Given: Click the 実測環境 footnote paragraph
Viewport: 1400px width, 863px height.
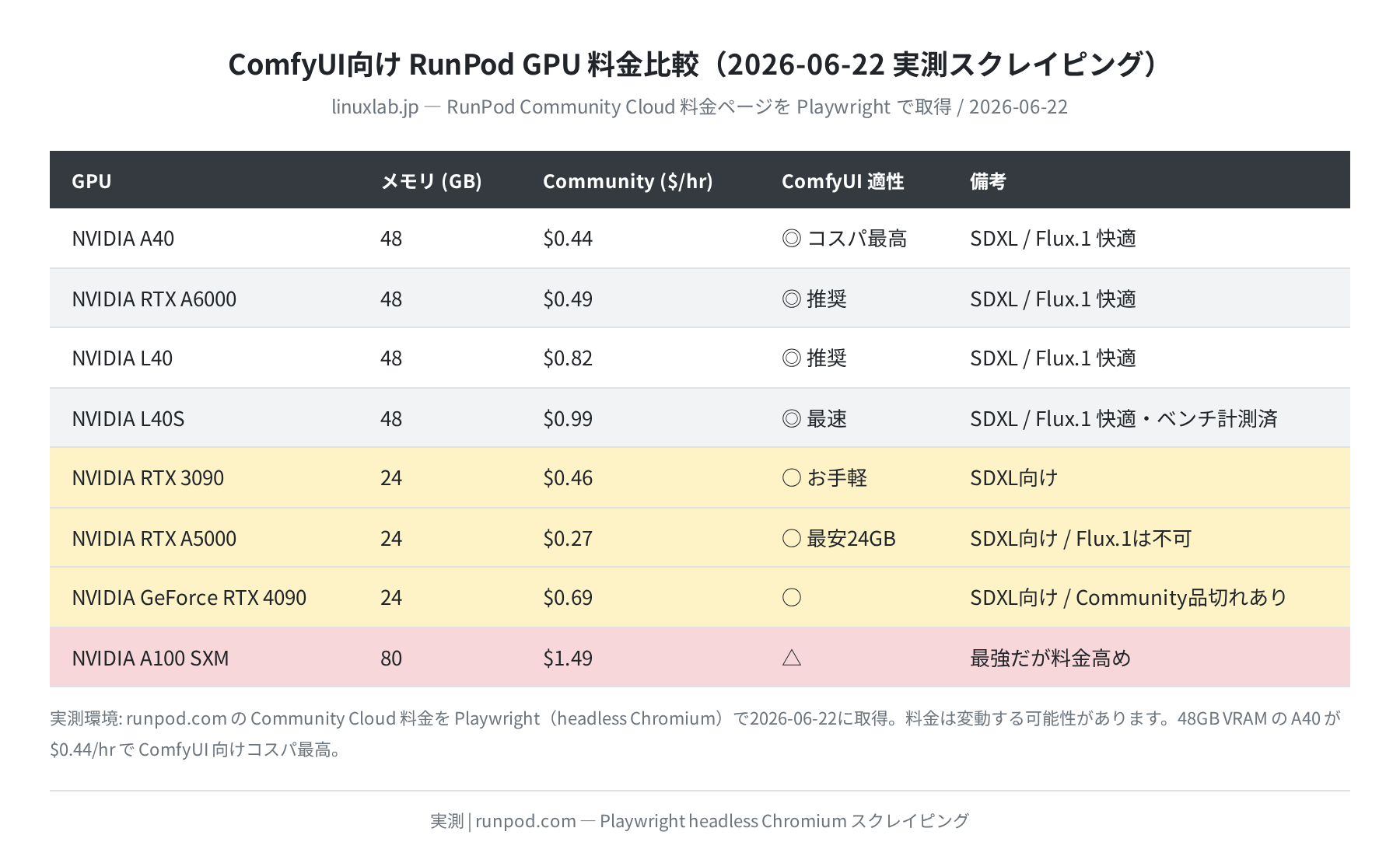Looking at the screenshot, I should (x=695, y=734).
